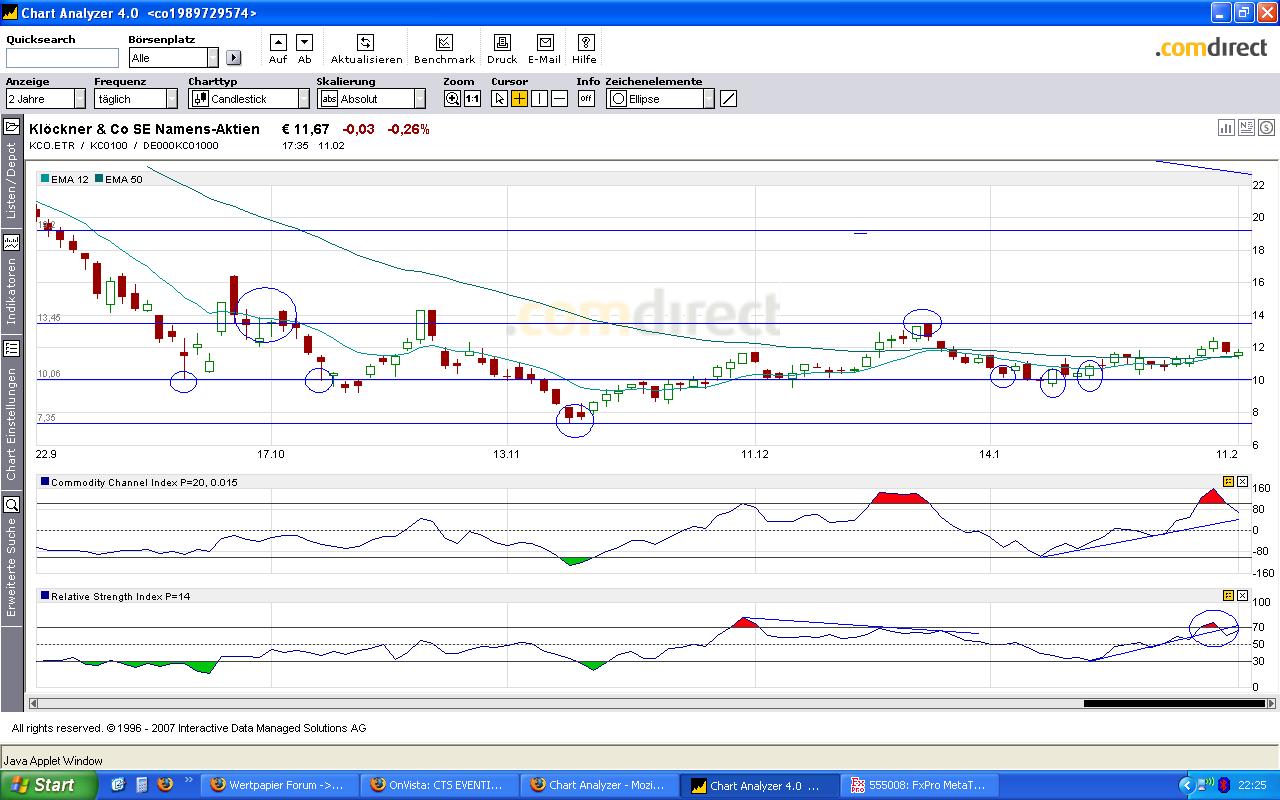Switch to Chart Analyzer Mozilla taskbar window
The height and width of the screenshot is (800, 1280).
pyautogui.click(x=600, y=785)
